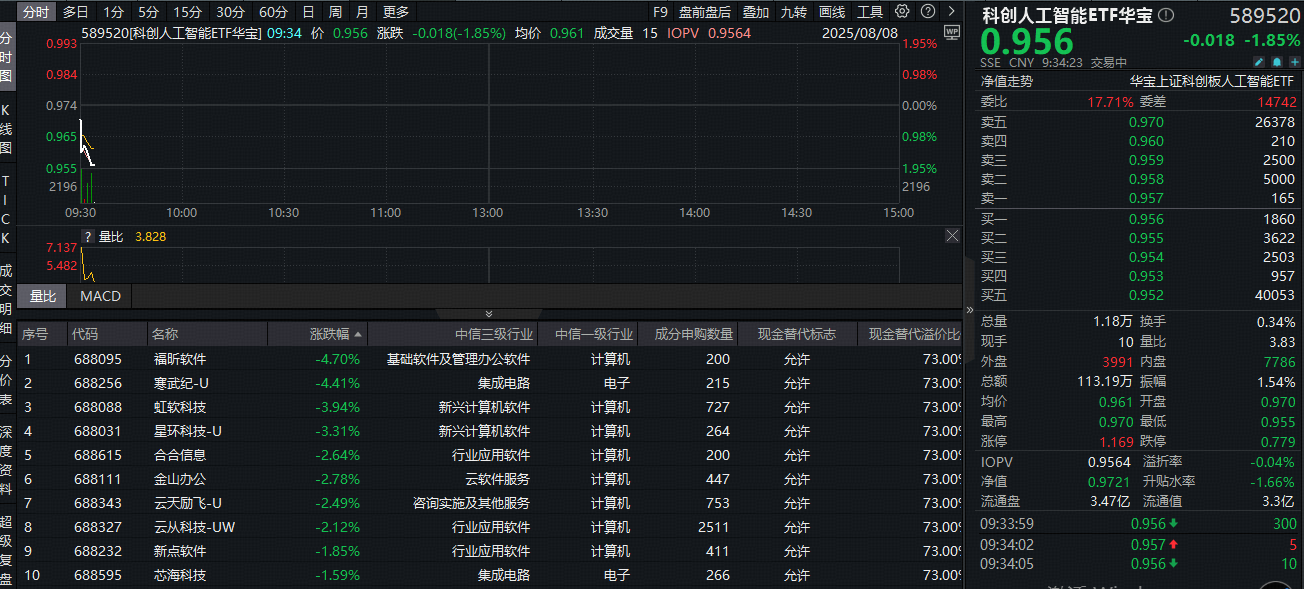Open chart settings gear icon
The image size is (1304, 589).
pyautogui.click(x=903, y=12)
